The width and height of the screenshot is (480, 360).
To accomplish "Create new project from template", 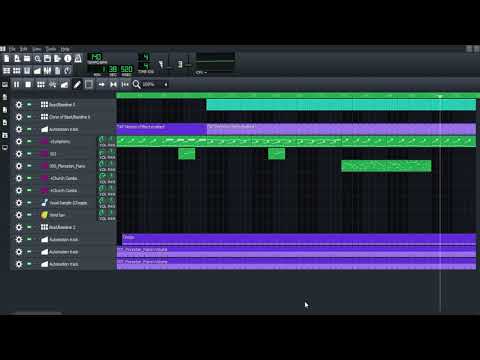I will [x=17, y=59].
